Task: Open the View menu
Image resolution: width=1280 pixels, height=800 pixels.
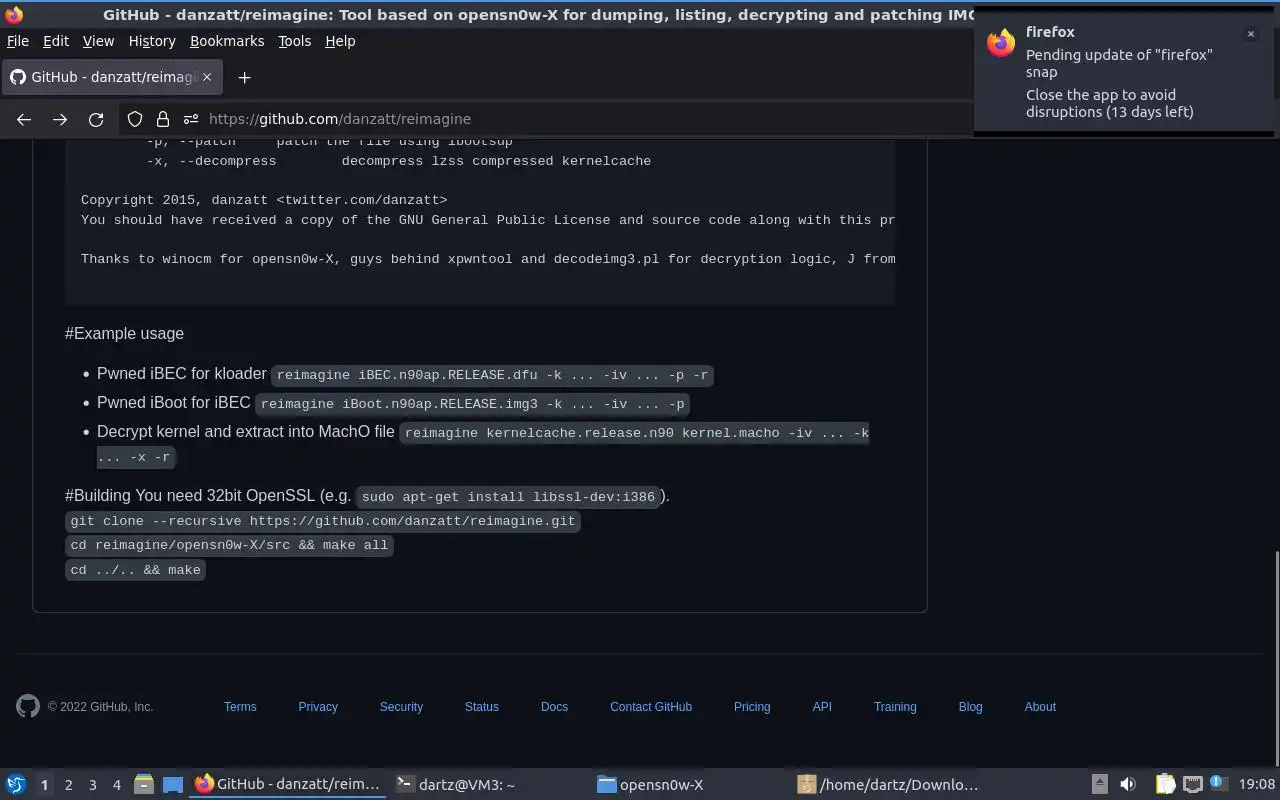Action: (x=98, y=41)
